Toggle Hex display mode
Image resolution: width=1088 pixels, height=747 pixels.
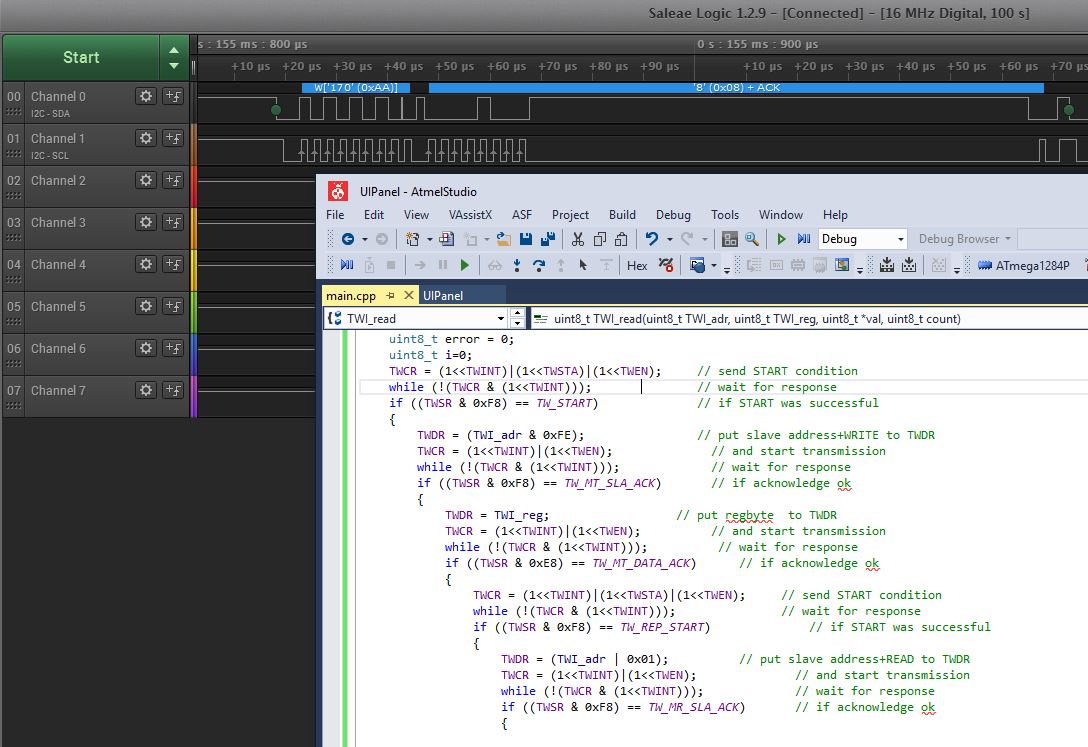[x=637, y=266]
